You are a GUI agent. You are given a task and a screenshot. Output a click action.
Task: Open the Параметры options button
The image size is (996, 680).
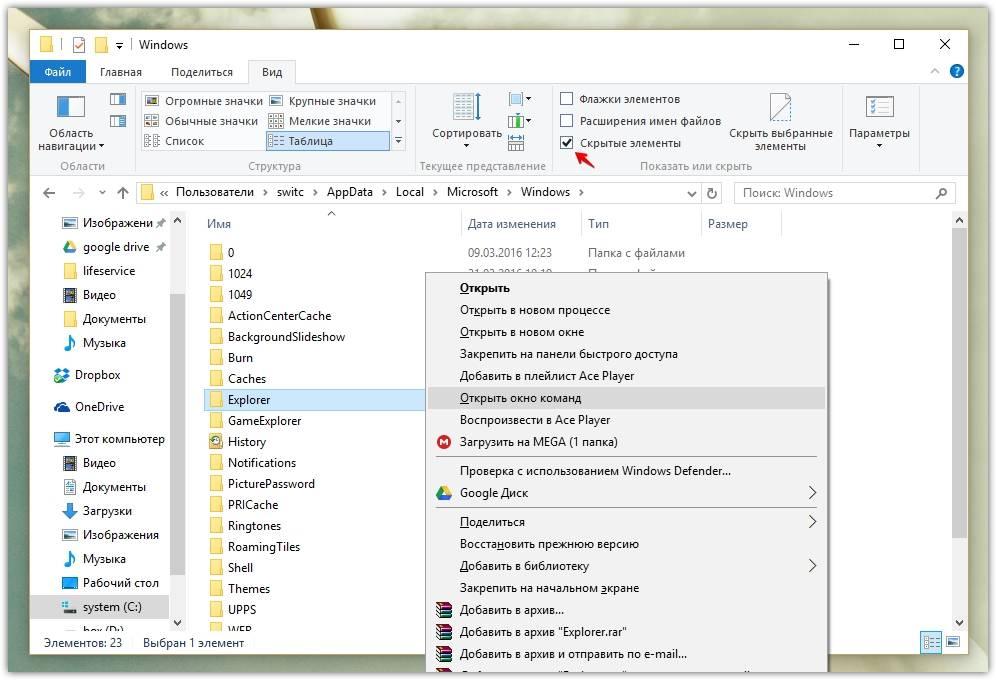coord(879,123)
